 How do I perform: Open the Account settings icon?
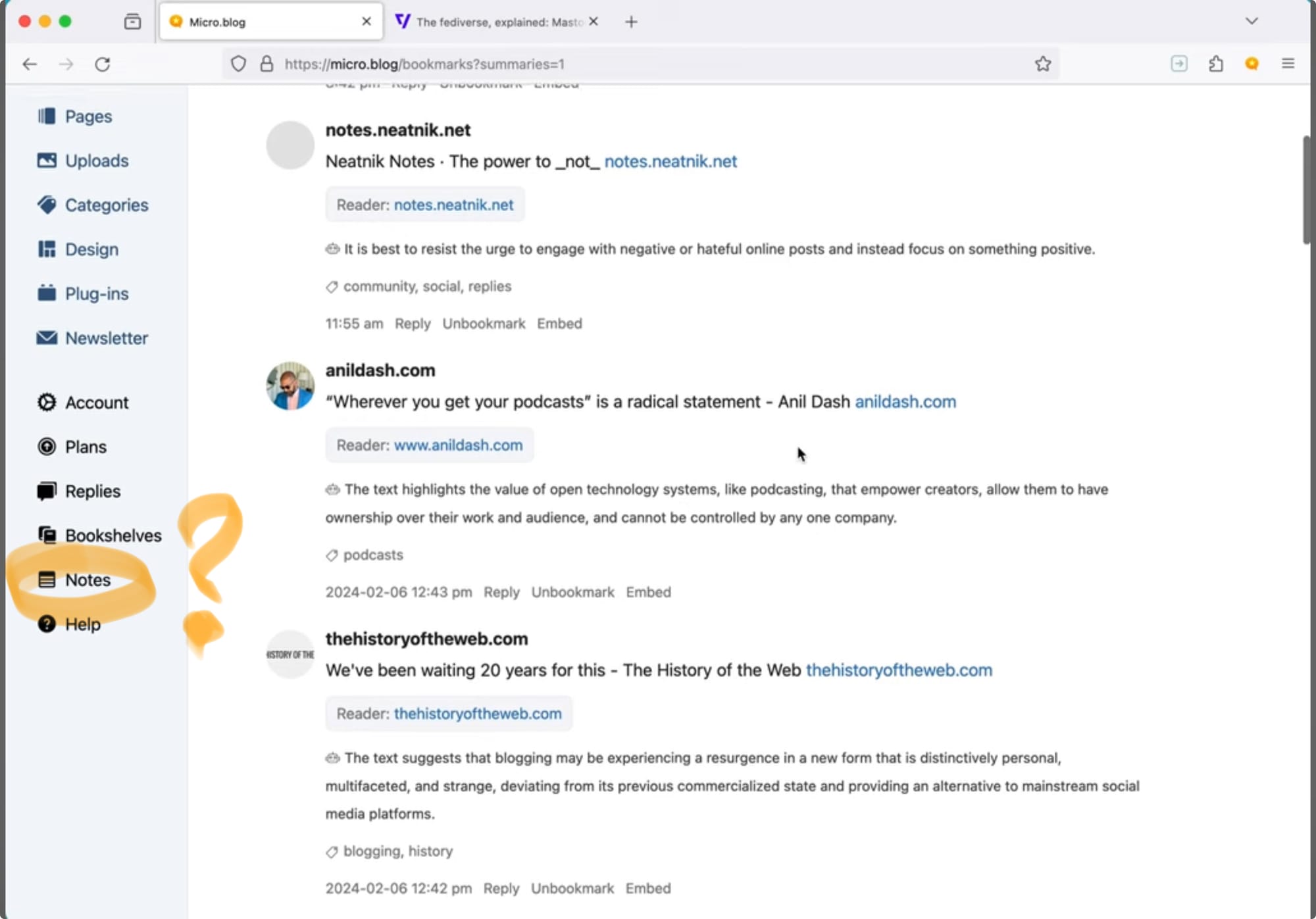pos(47,402)
